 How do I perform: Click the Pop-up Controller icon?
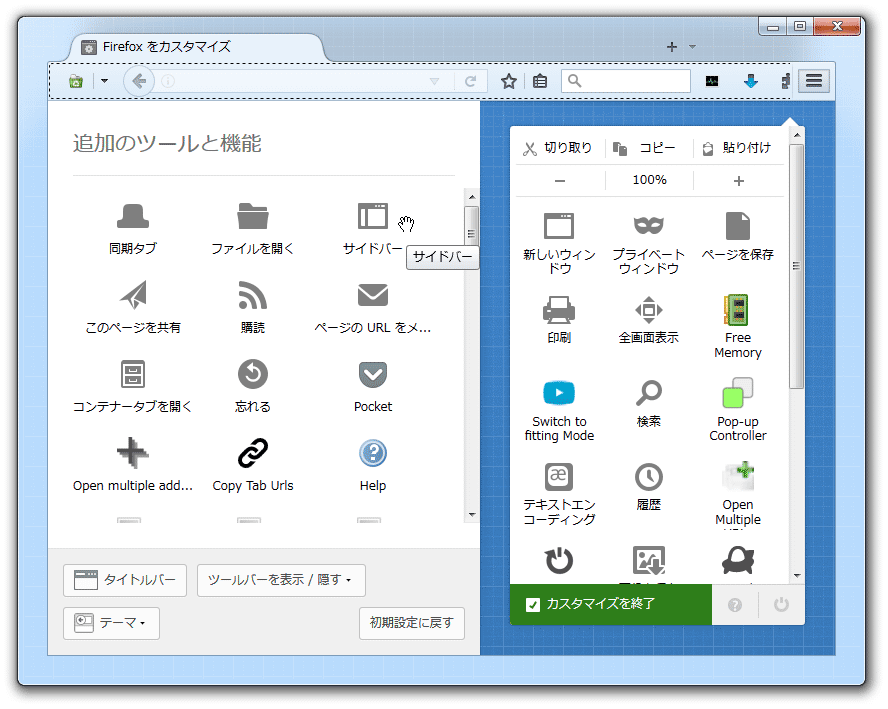point(738,393)
